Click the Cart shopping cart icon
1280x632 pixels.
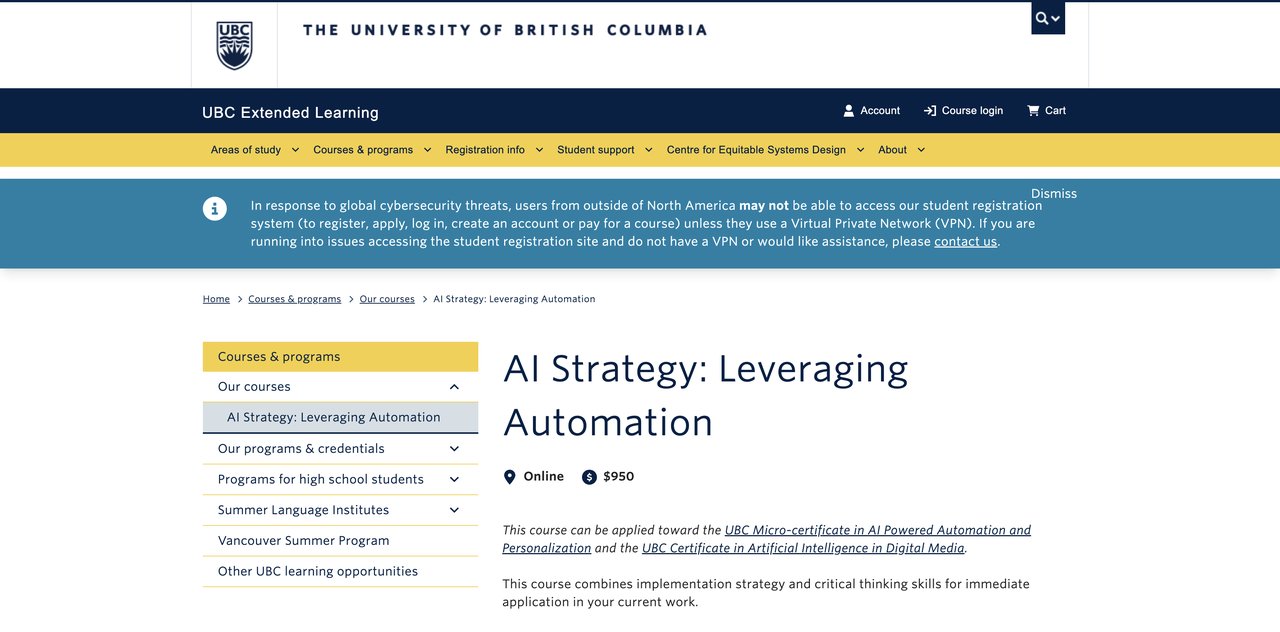(1033, 111)
